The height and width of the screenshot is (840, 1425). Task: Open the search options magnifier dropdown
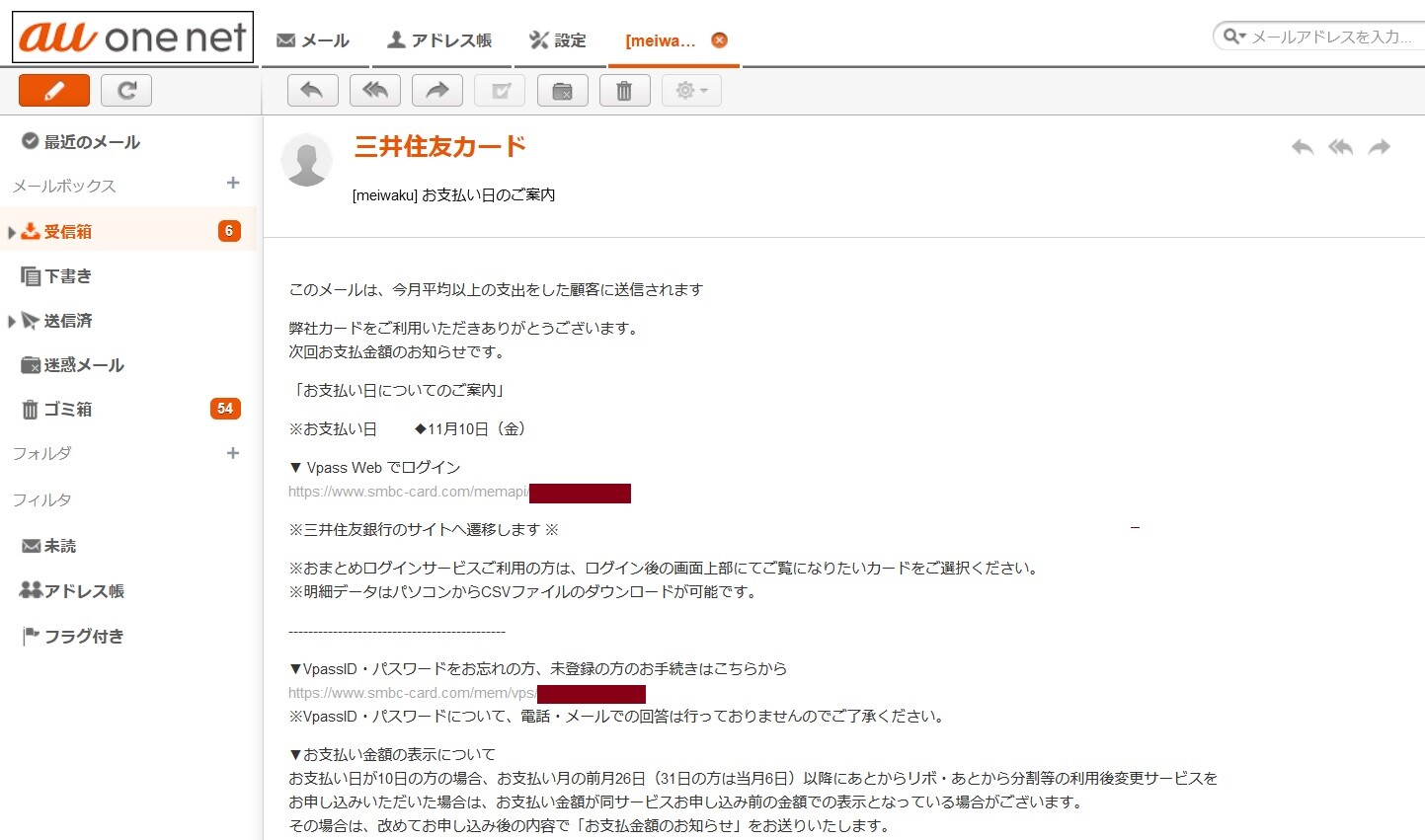[1234, 37]
